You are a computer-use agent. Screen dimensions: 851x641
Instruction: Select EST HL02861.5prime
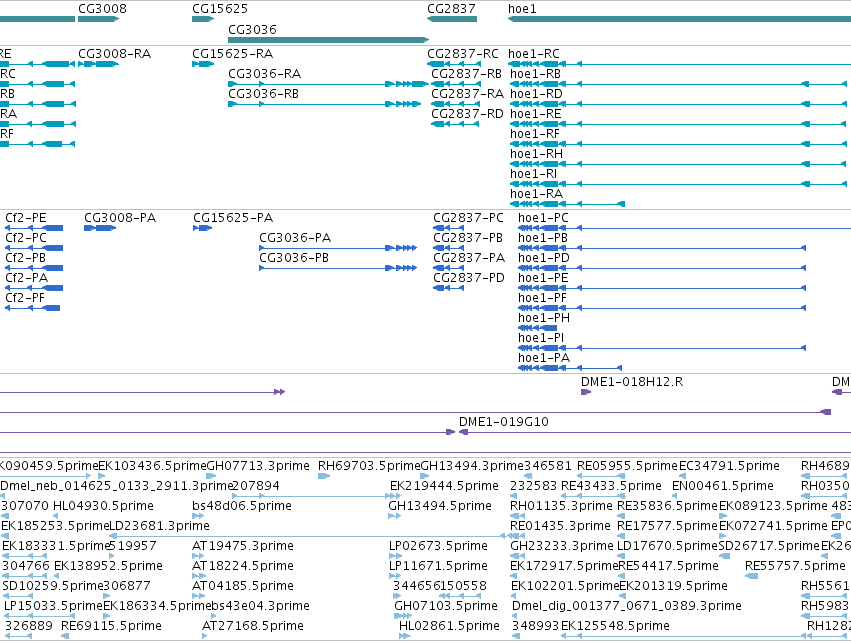pos(449,627)
